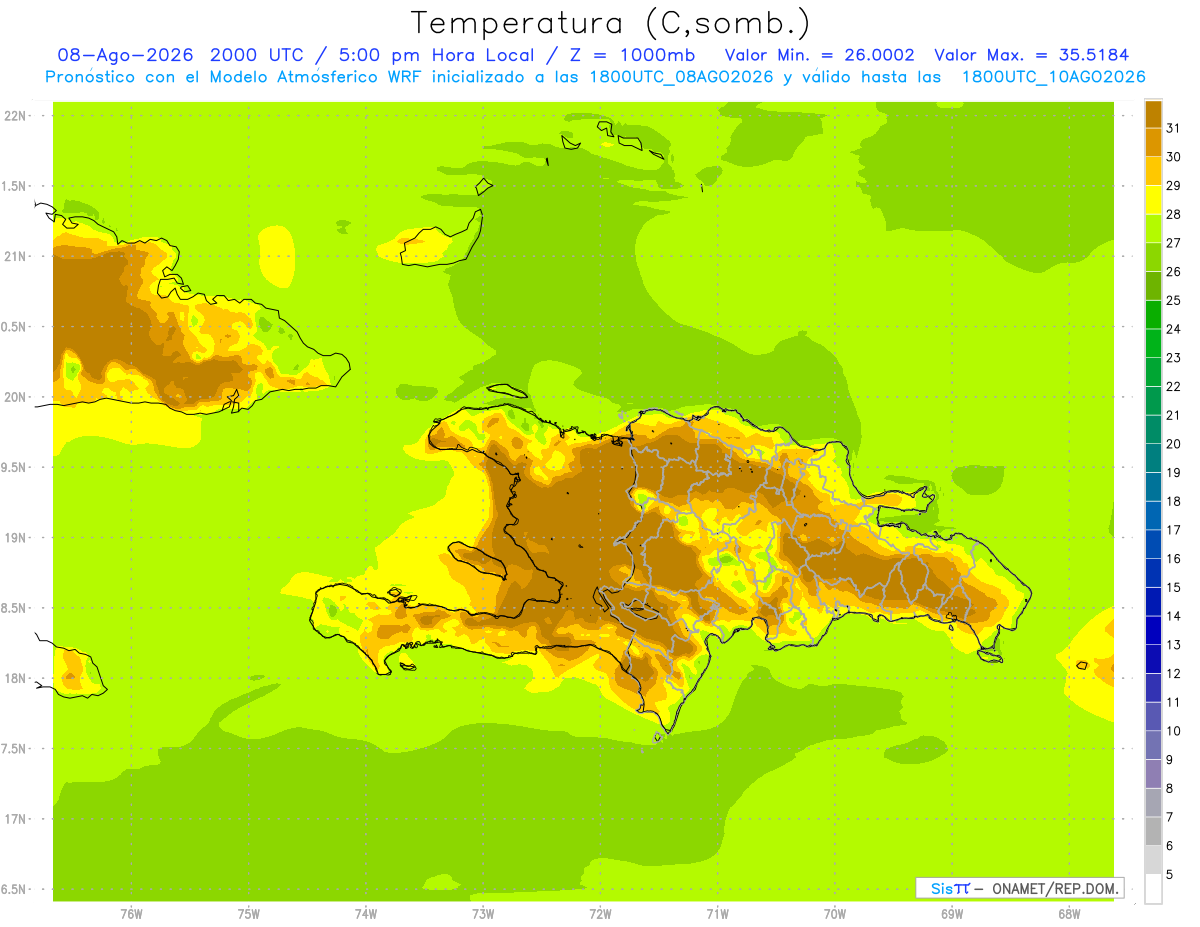Click the "Valor Min. = 26.0002" value

pyautogui.click(x=819, y=55)
